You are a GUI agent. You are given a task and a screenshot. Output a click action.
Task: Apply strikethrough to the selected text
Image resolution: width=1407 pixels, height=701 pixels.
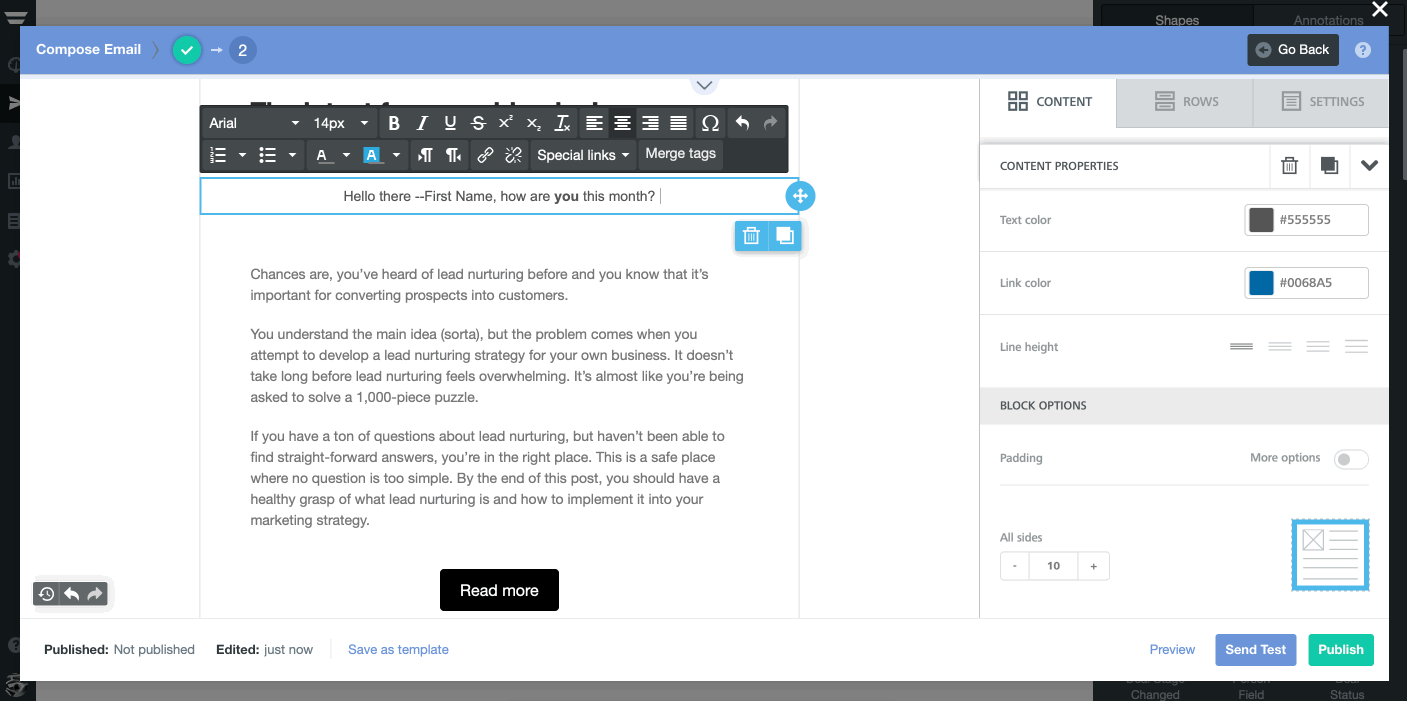(477, 123)
